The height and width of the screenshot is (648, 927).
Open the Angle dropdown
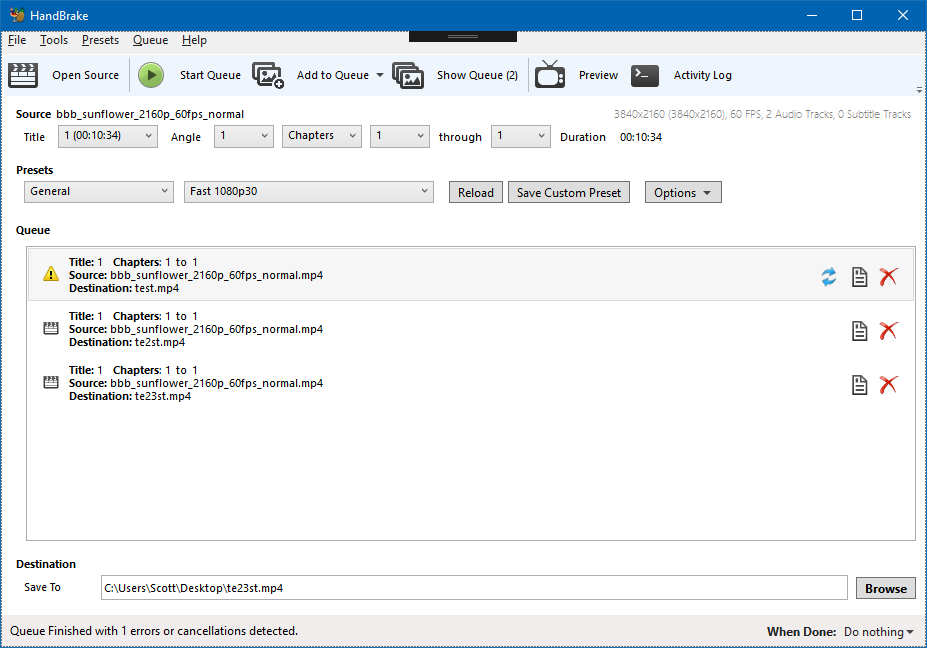pos(244,136)
